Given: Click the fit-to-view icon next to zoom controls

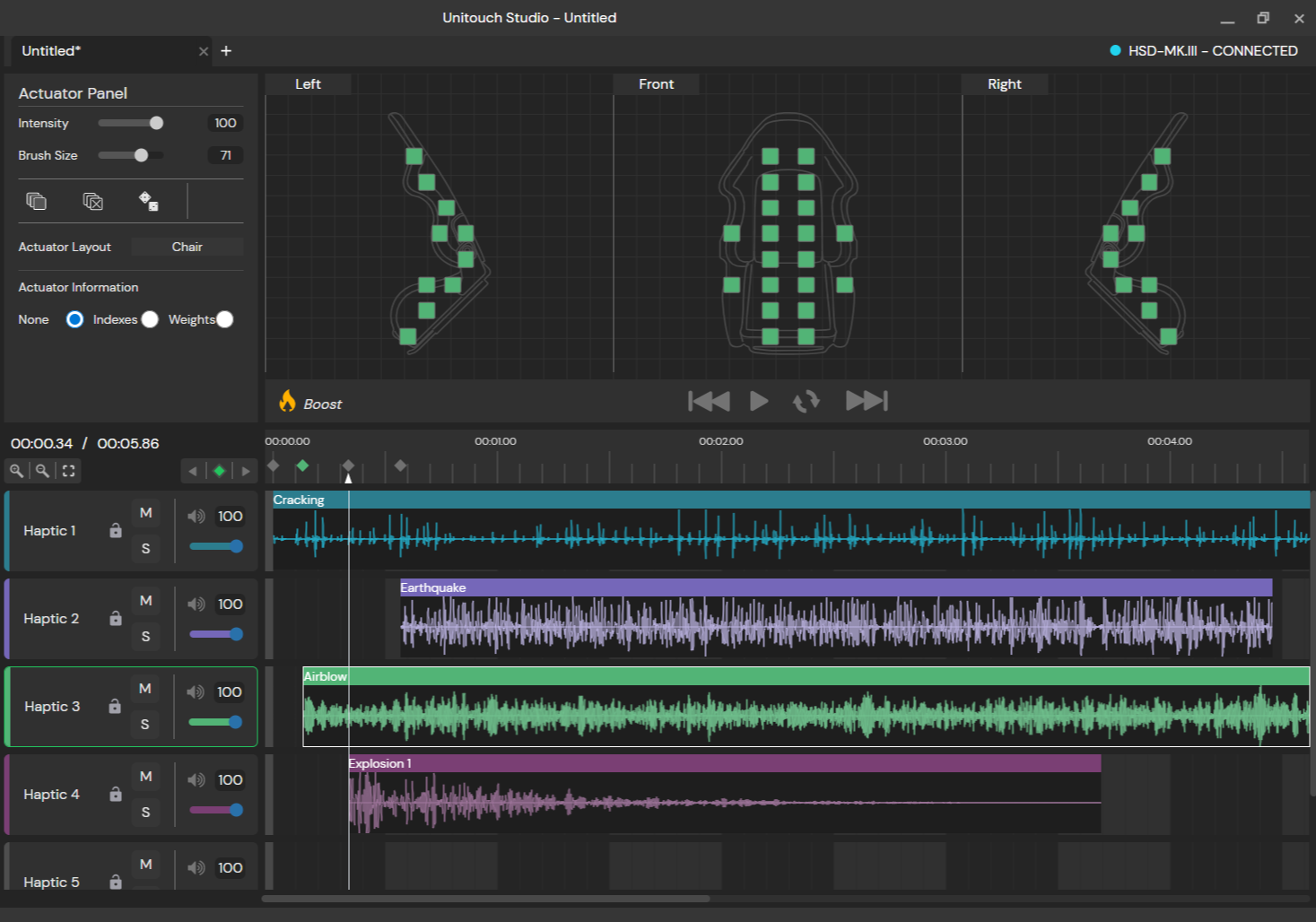Looking at the screenshot, I should click(68, 471).
